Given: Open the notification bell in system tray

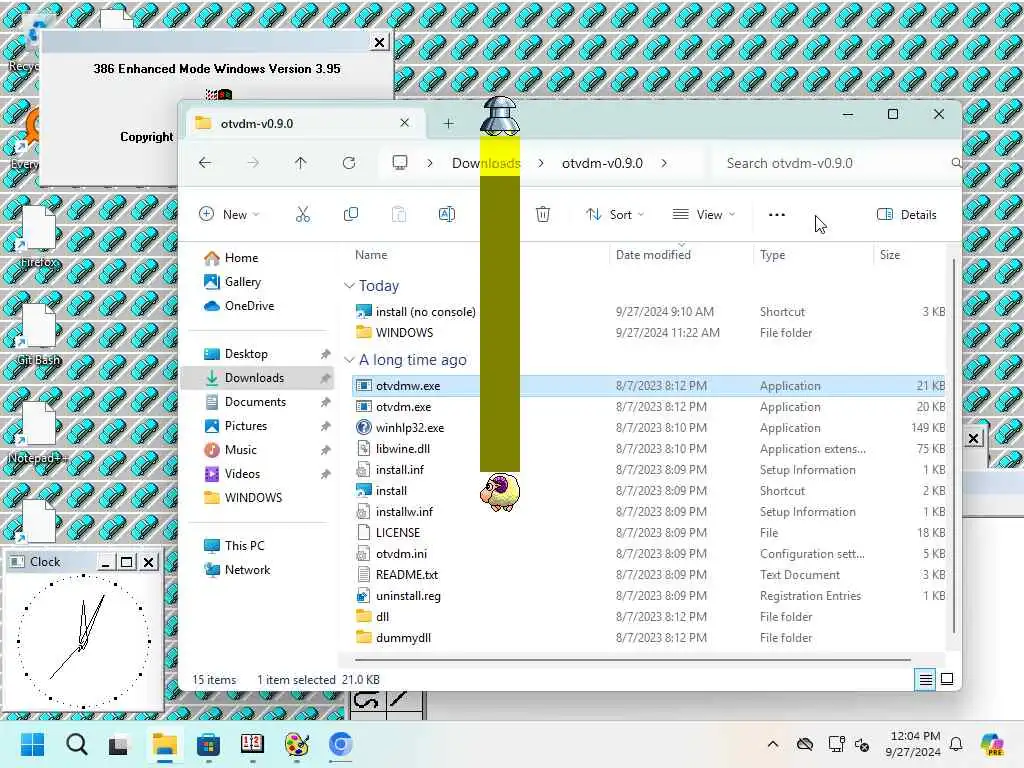Looking at the screenshot, I should pos(955,744).
